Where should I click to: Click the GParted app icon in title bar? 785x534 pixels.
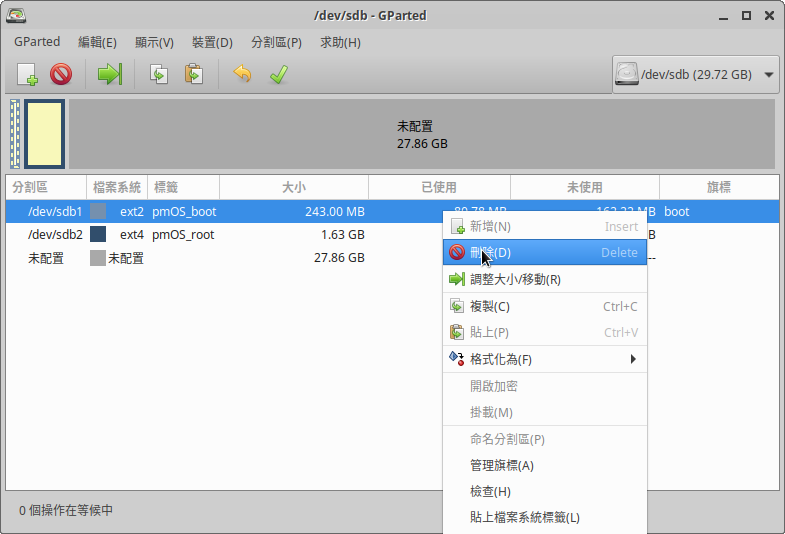16,16
